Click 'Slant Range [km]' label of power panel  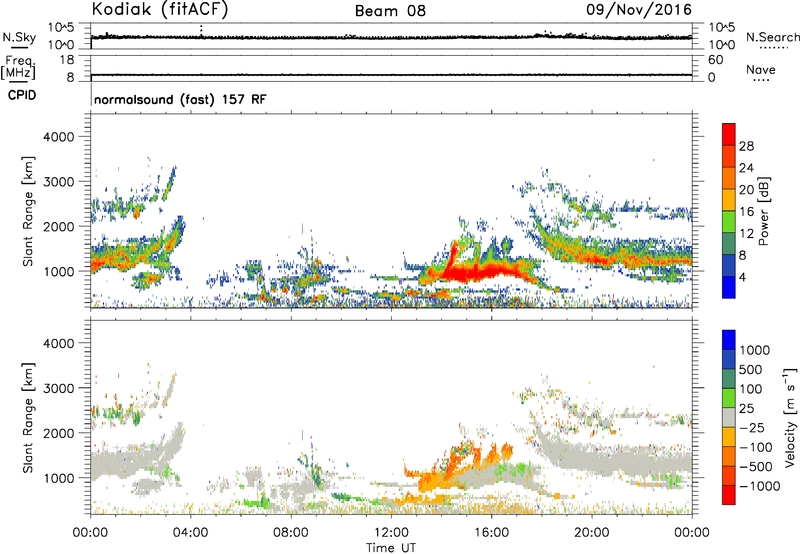tap(28, 211)
